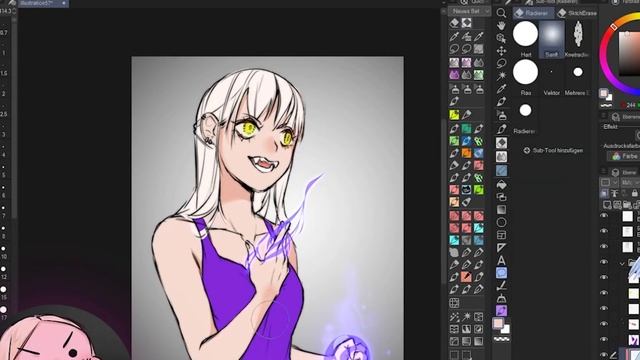Select the Auto Select magic wand tool
Image resolution: width=640 pixels, height=360 pixels.
click(501, 76)
